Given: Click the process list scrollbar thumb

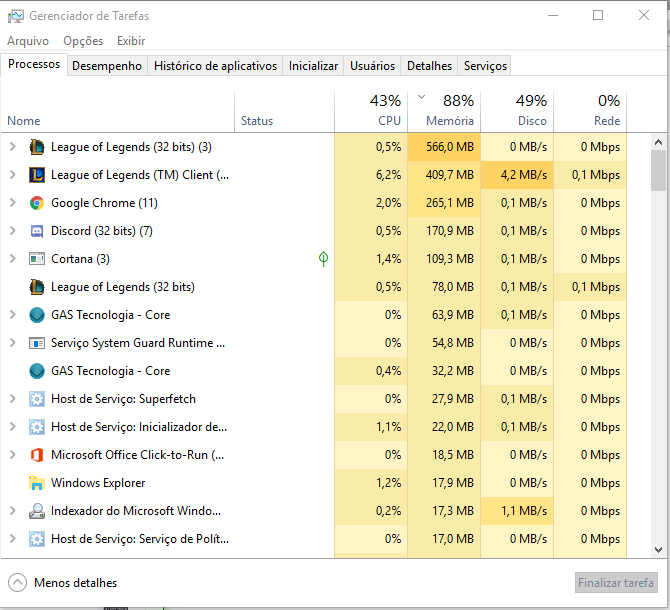Looking at the screenshot, I should click(x=658, y=170).
